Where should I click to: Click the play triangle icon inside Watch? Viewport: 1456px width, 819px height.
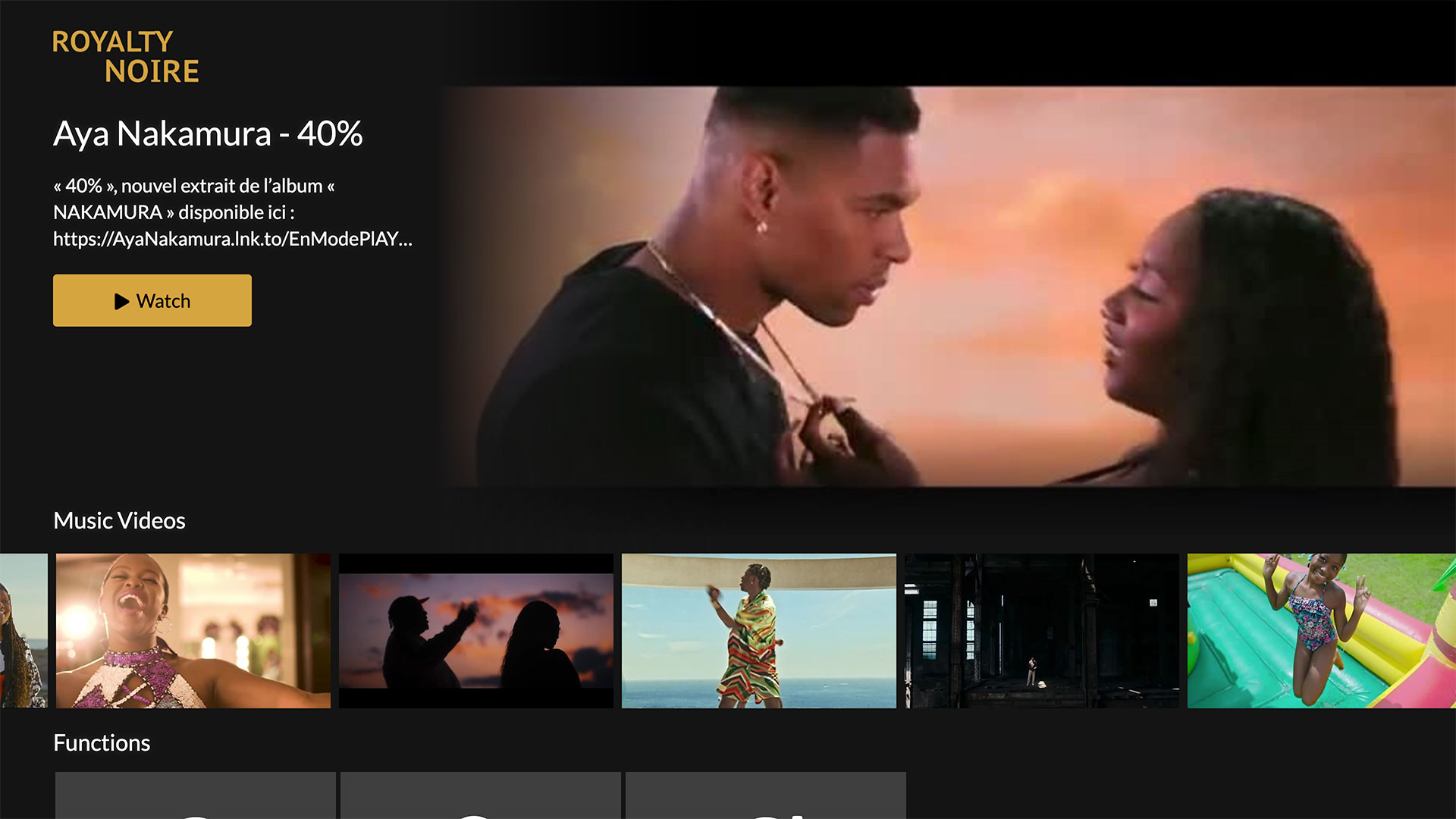pyautogui.click(x=121, y=301)
